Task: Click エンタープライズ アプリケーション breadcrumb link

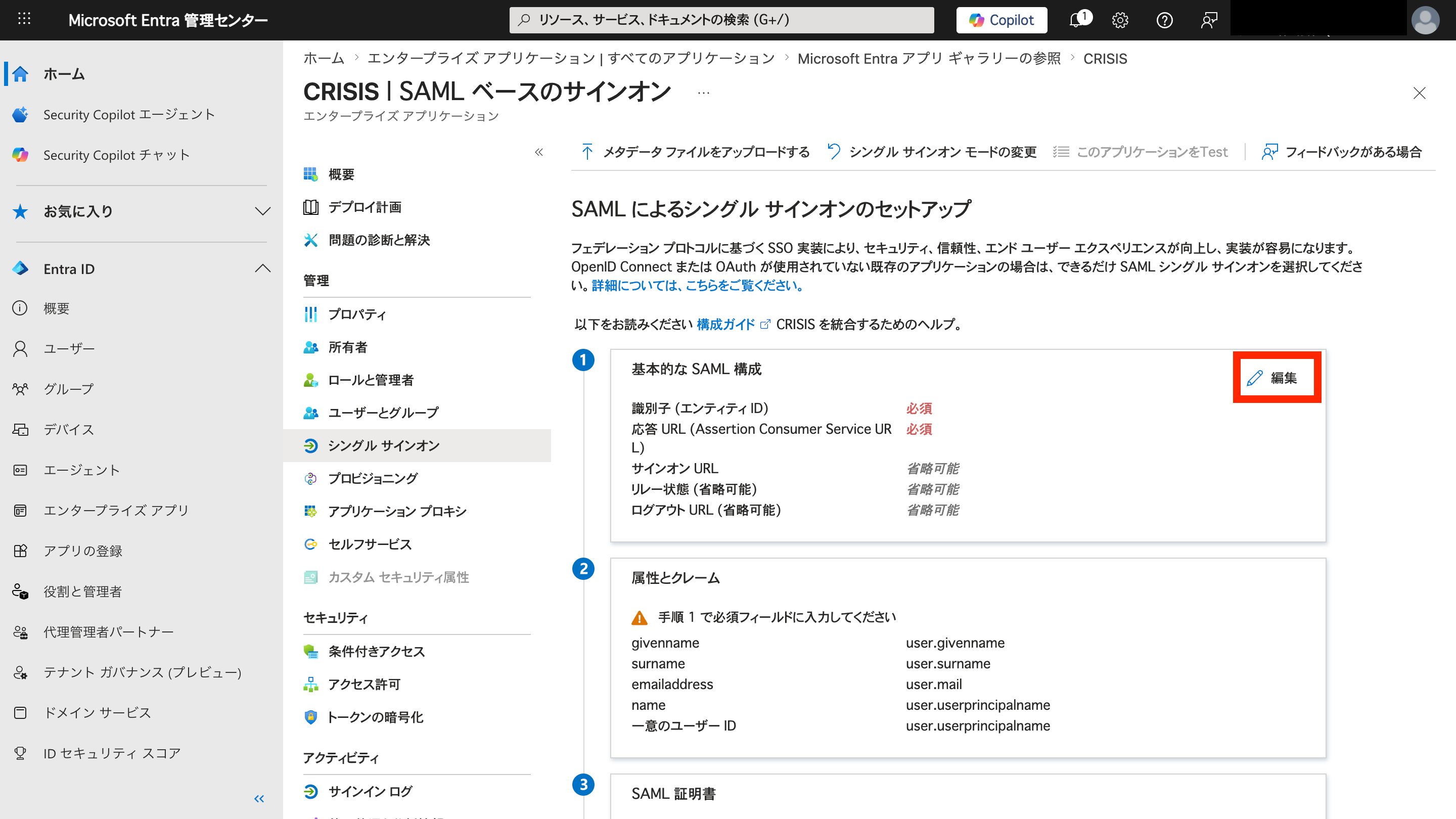Action: coord(571,58)
